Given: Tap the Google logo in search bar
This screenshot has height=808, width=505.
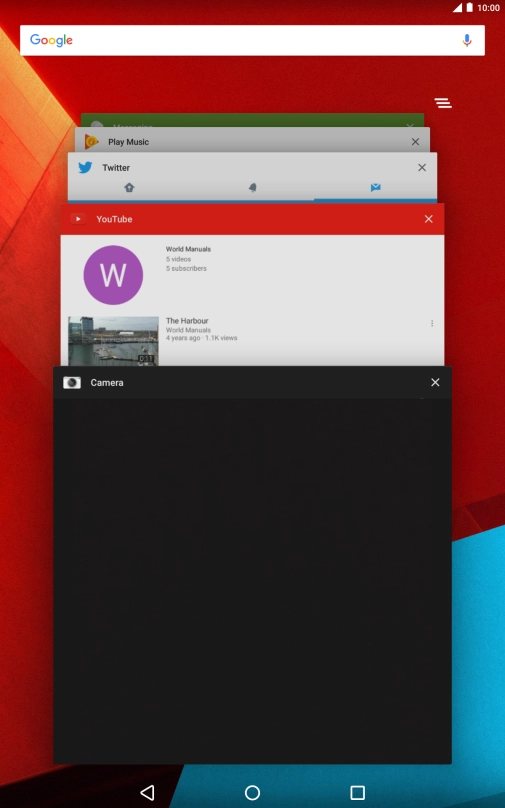Looking at the screenshot, I should pos(51,40).
